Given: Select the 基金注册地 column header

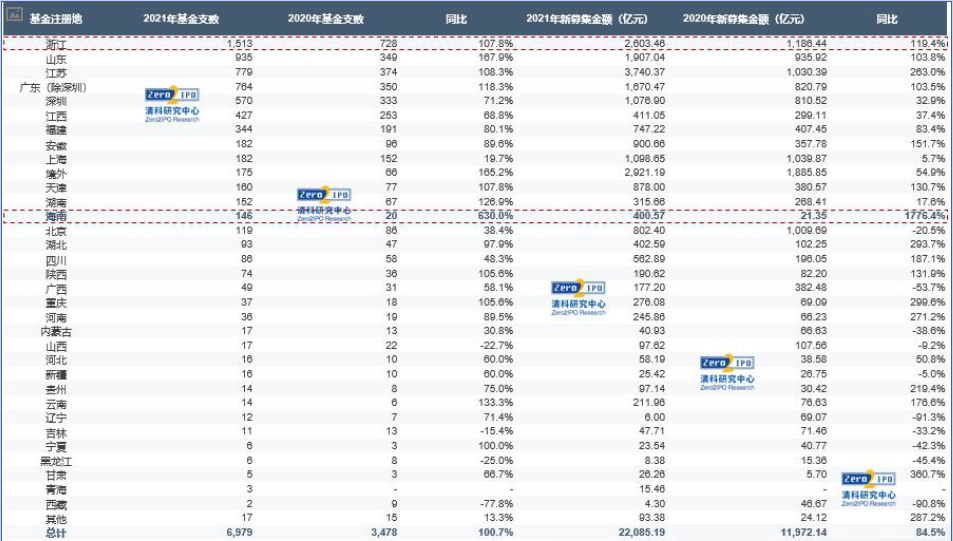Looking at the screenshot, I should tap(56, 19).
